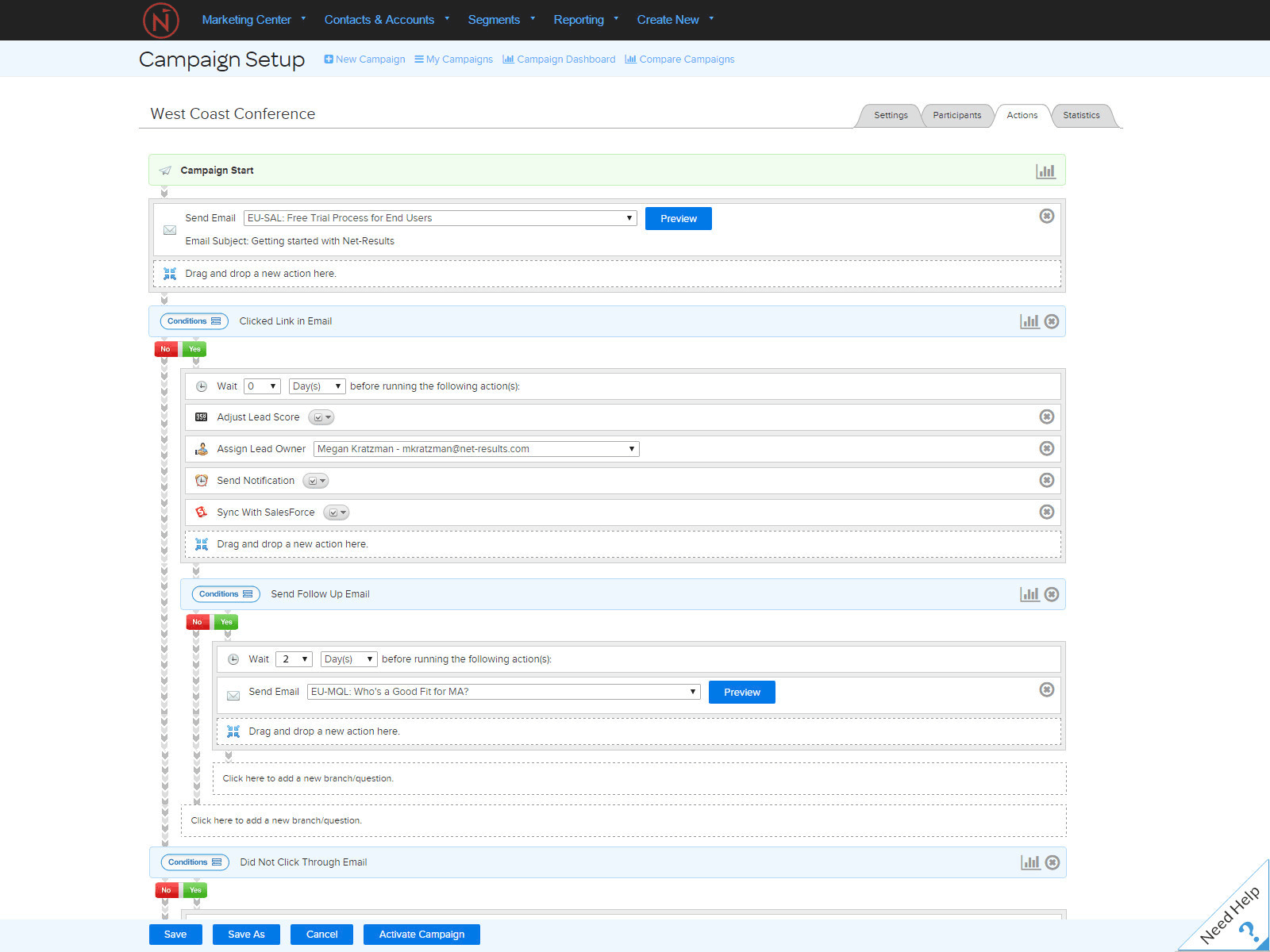Select the Yes branch under Send Follow Up Email
1270x952 pixels.
[x=226, y=622]
